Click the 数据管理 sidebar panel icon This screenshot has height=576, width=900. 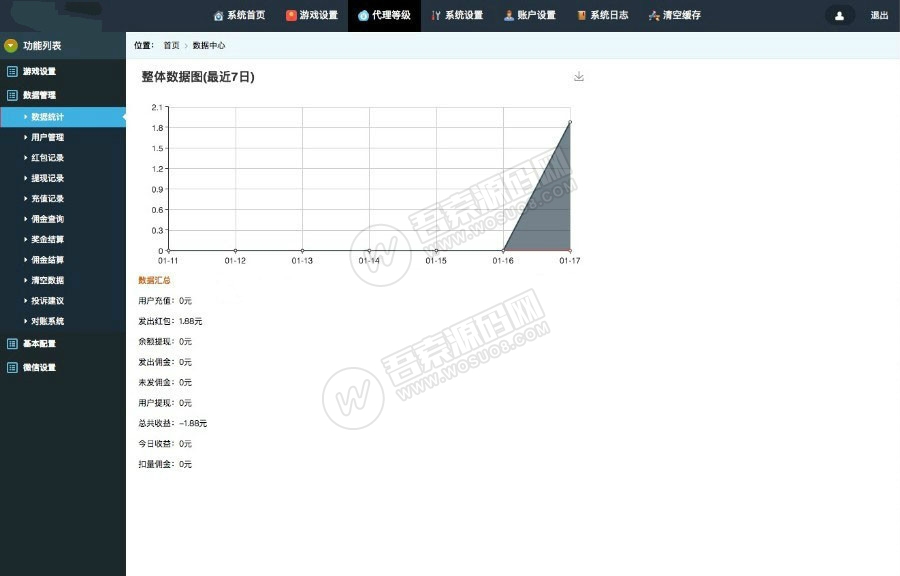click(x=13, y=95)
